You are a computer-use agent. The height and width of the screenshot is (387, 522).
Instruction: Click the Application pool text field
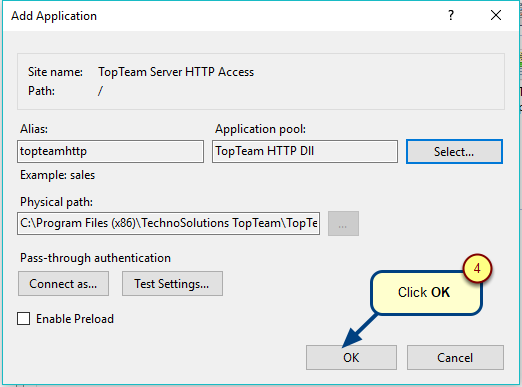[x=305, y=151]
